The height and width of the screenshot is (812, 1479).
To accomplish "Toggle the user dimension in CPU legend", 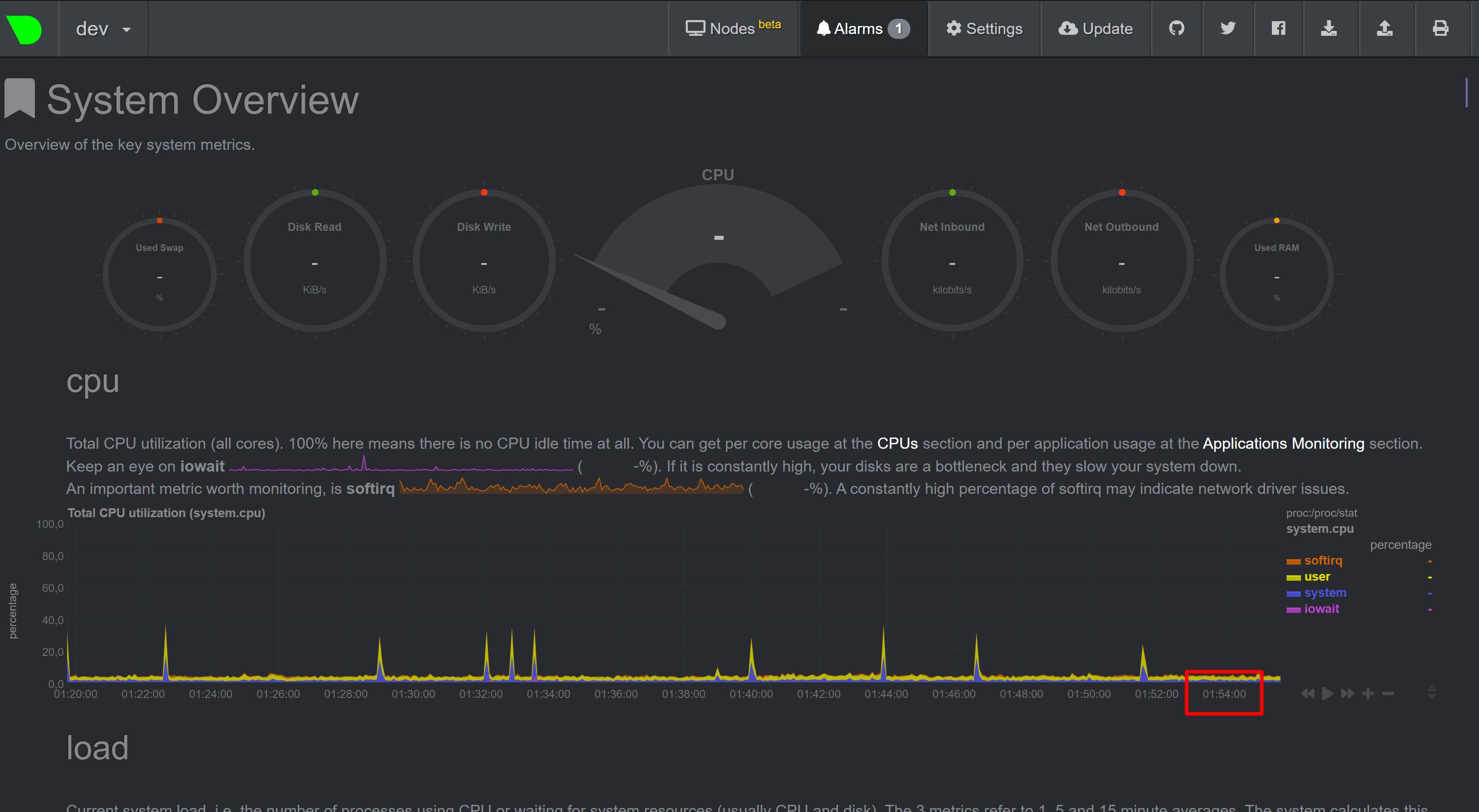I will [x=1317, y=577].
